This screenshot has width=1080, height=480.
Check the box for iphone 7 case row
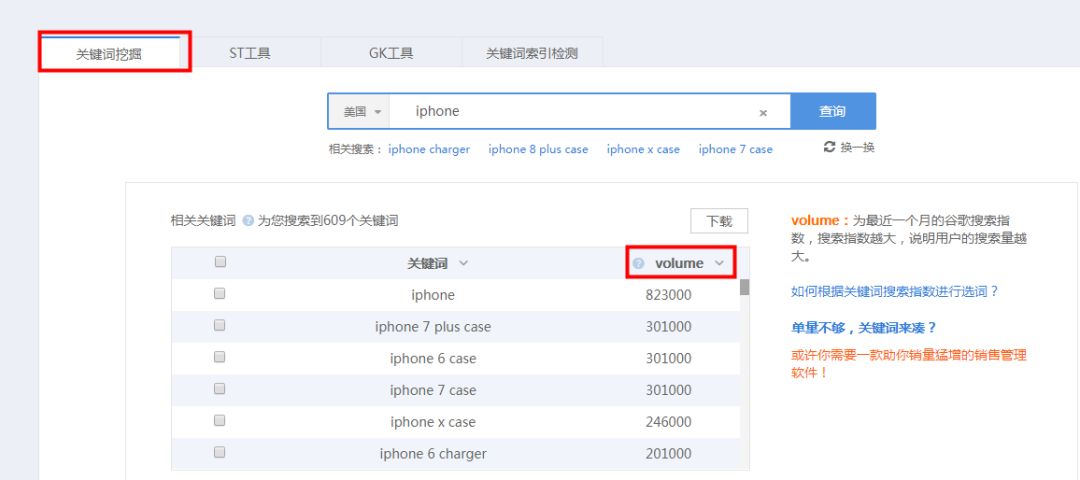click(x=220, y=388)
